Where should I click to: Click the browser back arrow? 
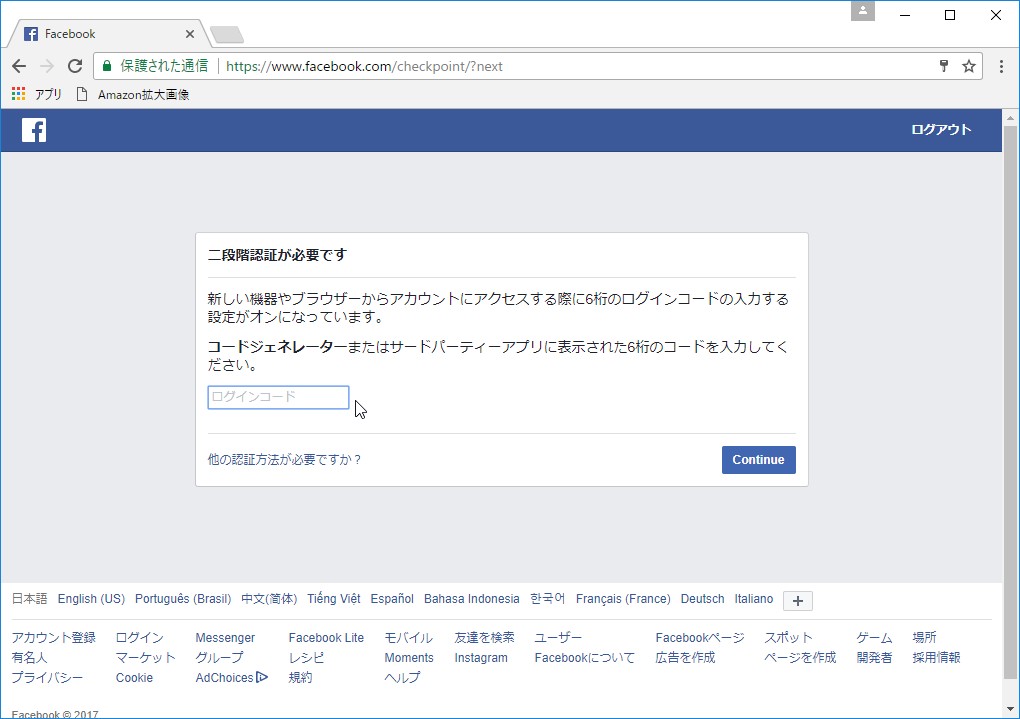(18, 66)
